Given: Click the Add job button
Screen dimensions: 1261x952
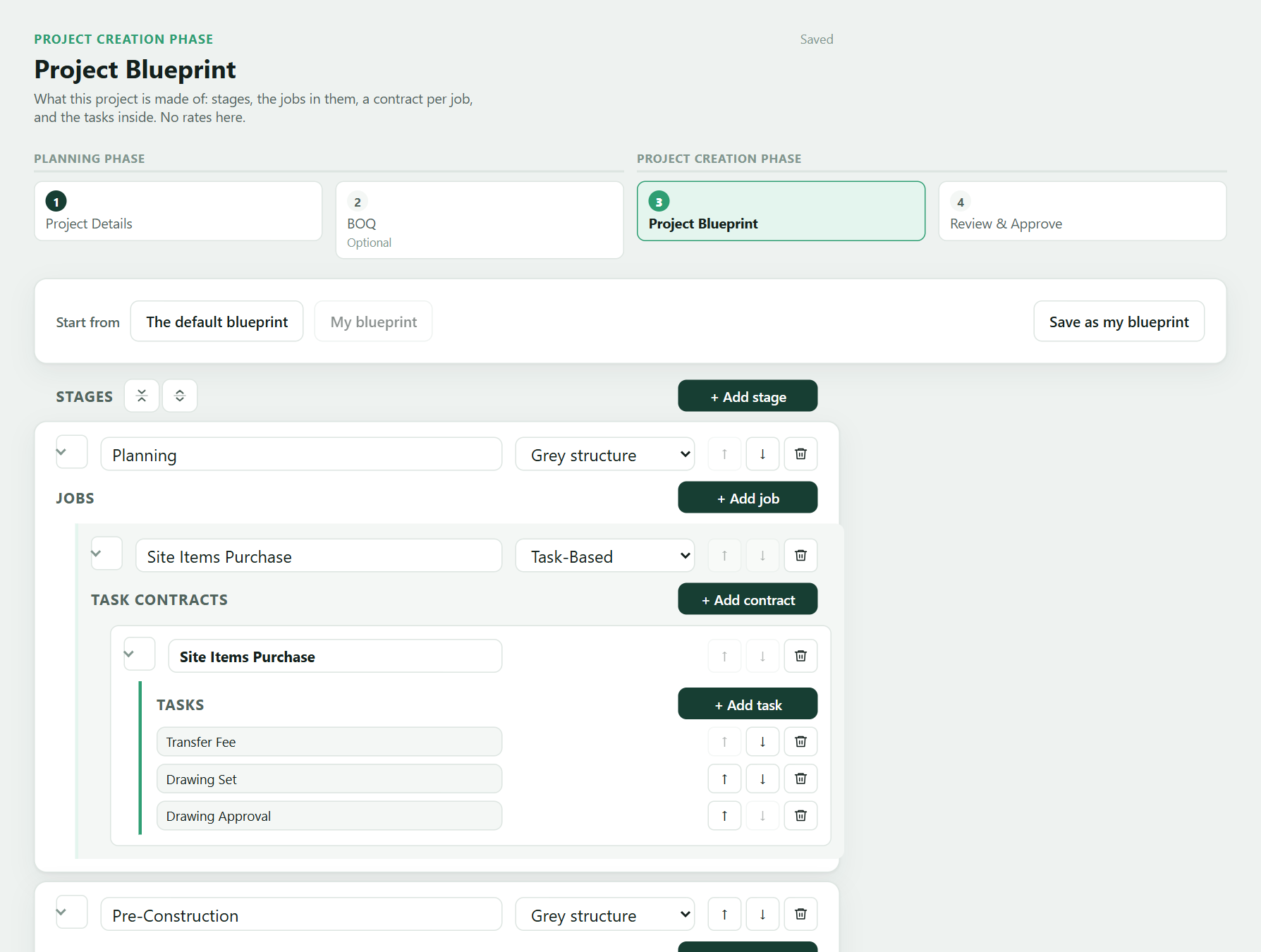Looking at the screenshot, I should [748, 498].
